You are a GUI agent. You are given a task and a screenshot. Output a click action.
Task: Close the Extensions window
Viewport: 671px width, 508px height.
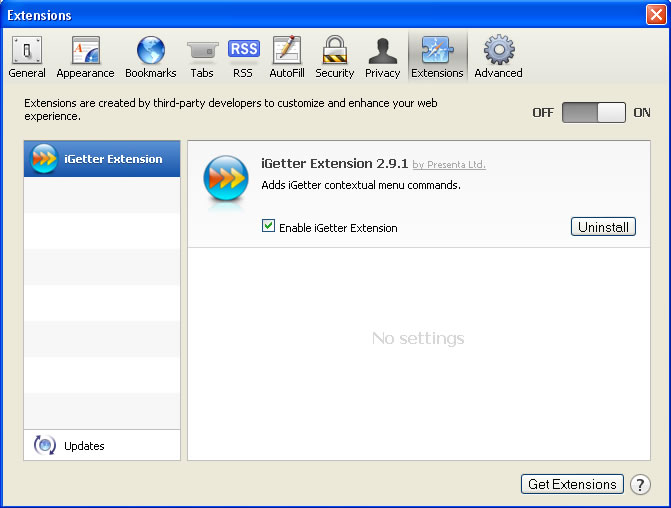pos(656,15)
